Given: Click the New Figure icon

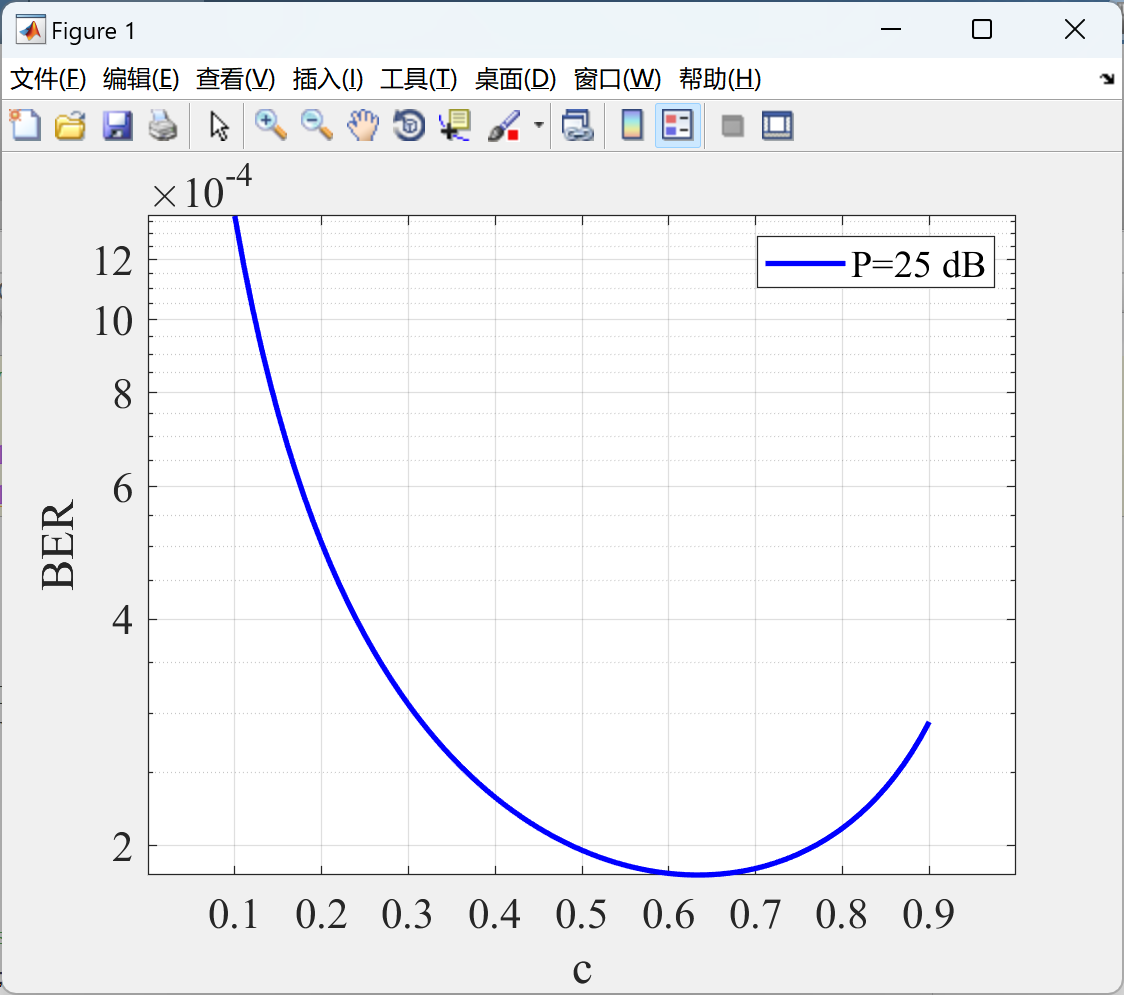Looking at the screenshot, I should click(25, 126).
